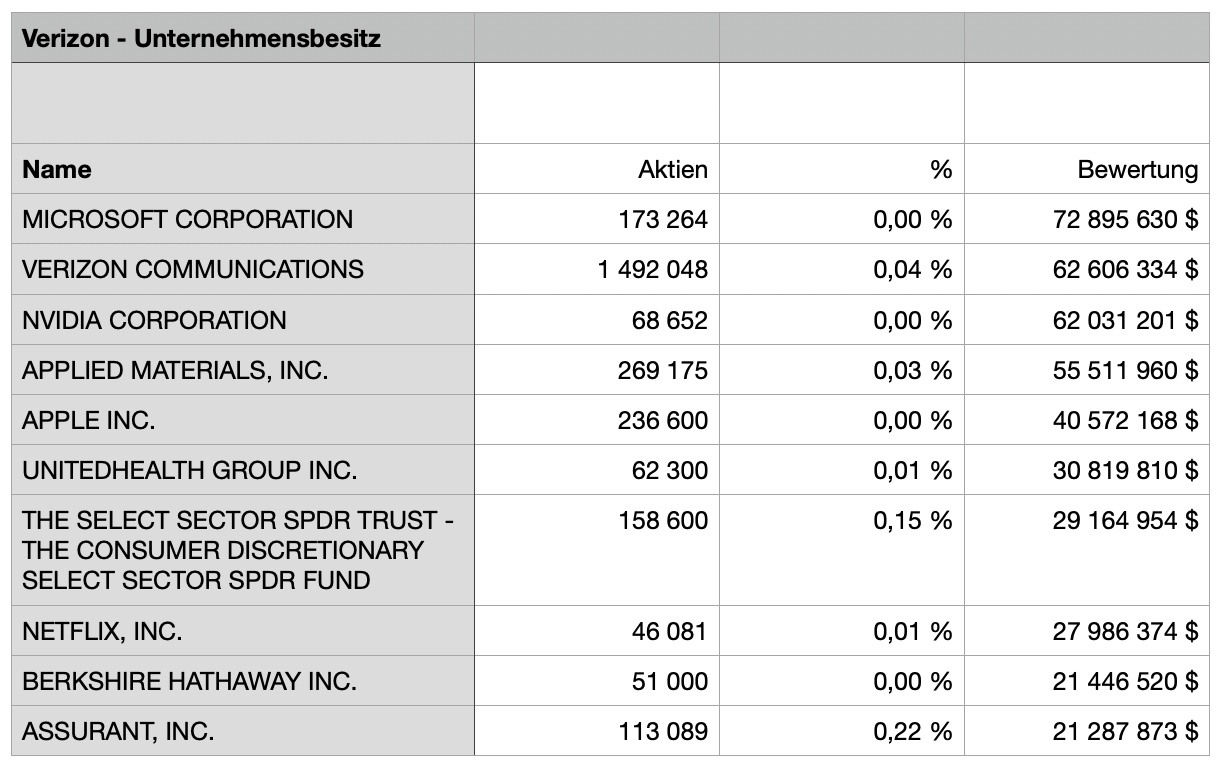Select the UNITEDHEALTH GROUP INC. cell
Viewport: 1222px width, 772px height.
click(189, 471)
